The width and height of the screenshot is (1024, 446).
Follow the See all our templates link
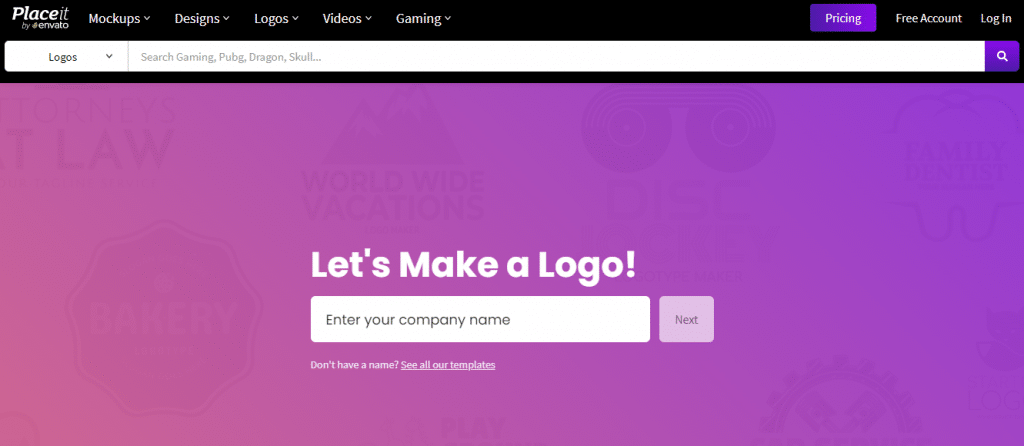(x=448, y=365)
